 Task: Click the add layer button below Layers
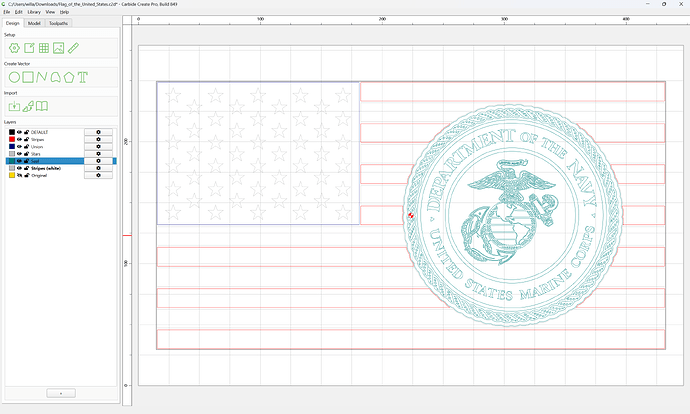pyautogui.click(x=61, y=393)
